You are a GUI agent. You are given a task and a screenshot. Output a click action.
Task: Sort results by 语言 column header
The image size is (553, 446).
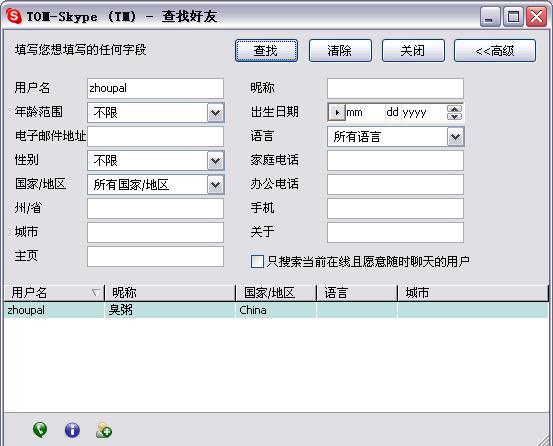(357, 293)
